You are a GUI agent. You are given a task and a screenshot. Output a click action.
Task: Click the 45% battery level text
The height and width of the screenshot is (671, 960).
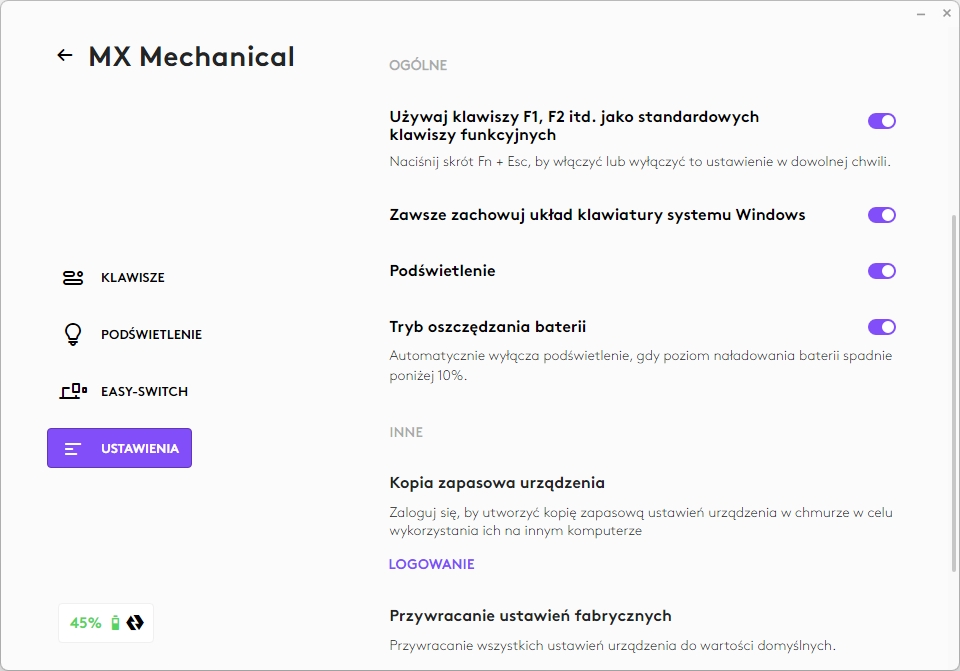pos(86,623)
